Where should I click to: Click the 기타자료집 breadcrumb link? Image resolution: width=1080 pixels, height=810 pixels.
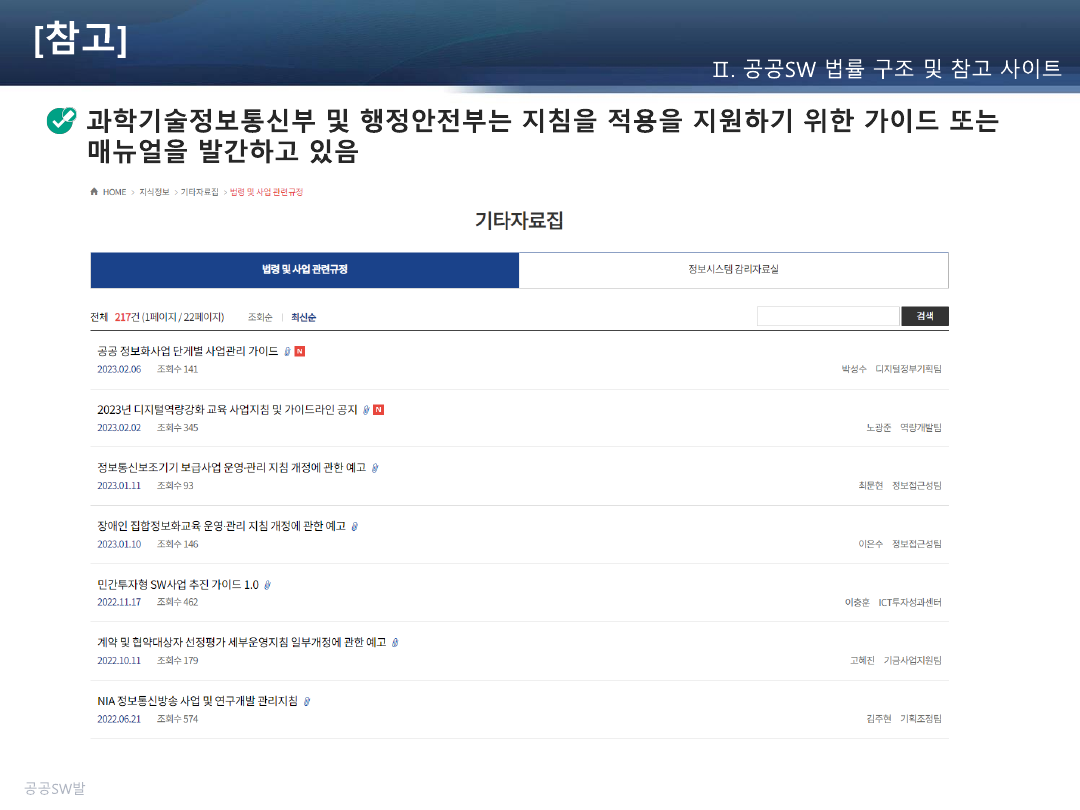[199, 192]
